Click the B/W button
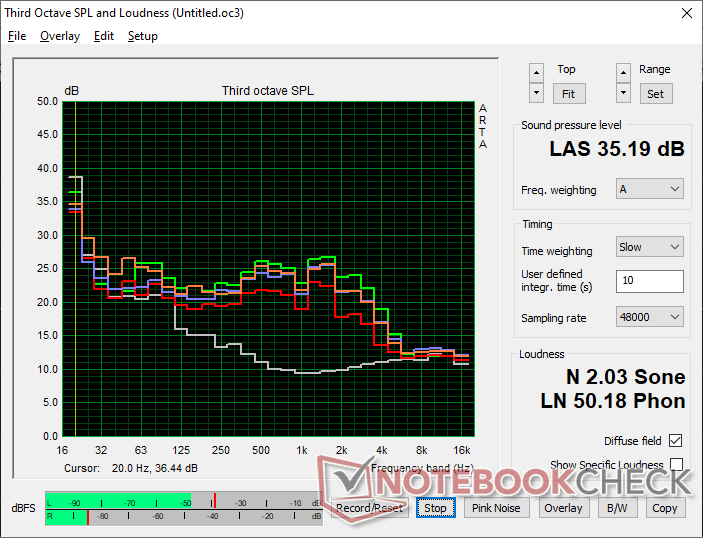The height and width of the screenshot is (538, 703). click(x=617, y=508)
